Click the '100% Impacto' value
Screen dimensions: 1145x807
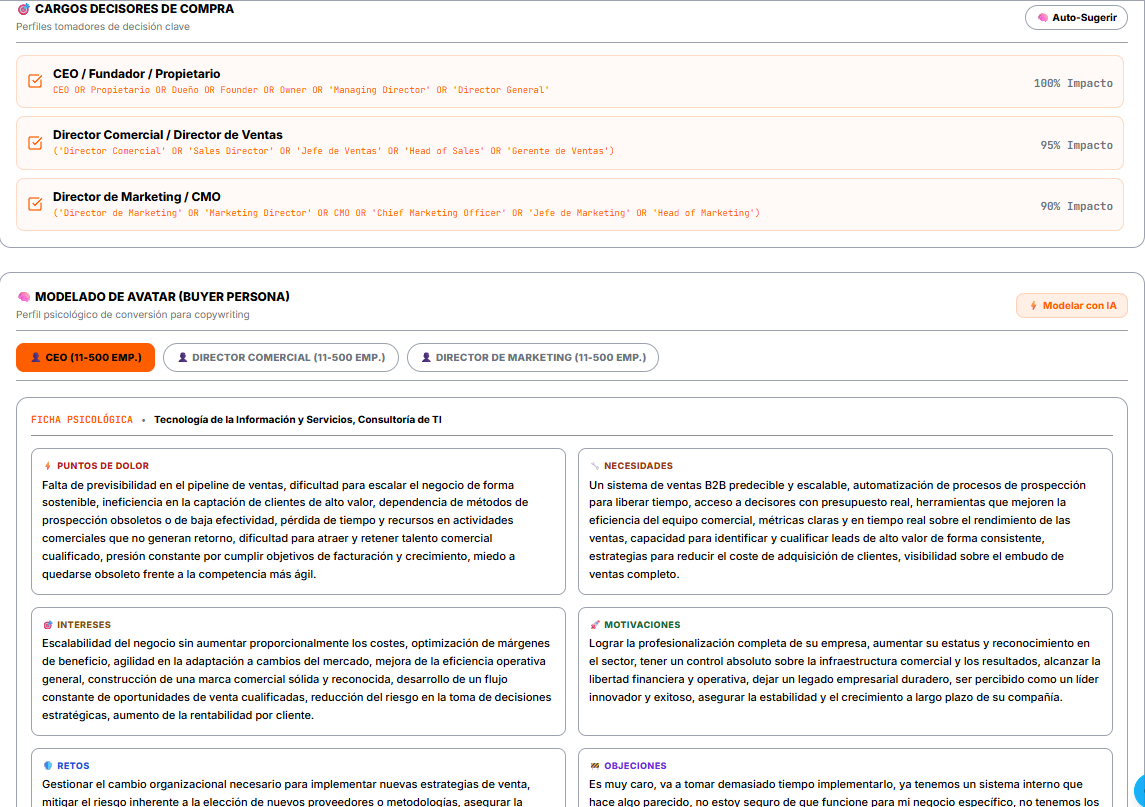pyautogui.click(x=1073, y=83)
